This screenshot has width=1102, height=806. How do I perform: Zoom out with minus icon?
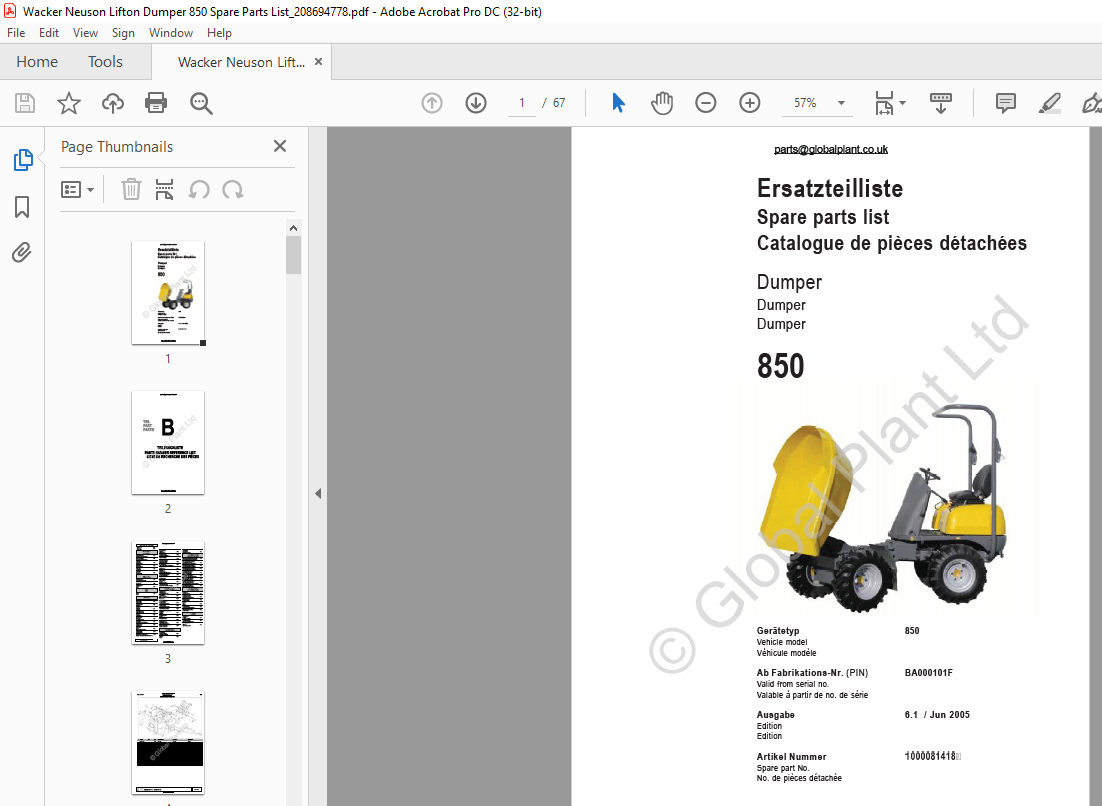pos(706,103)
